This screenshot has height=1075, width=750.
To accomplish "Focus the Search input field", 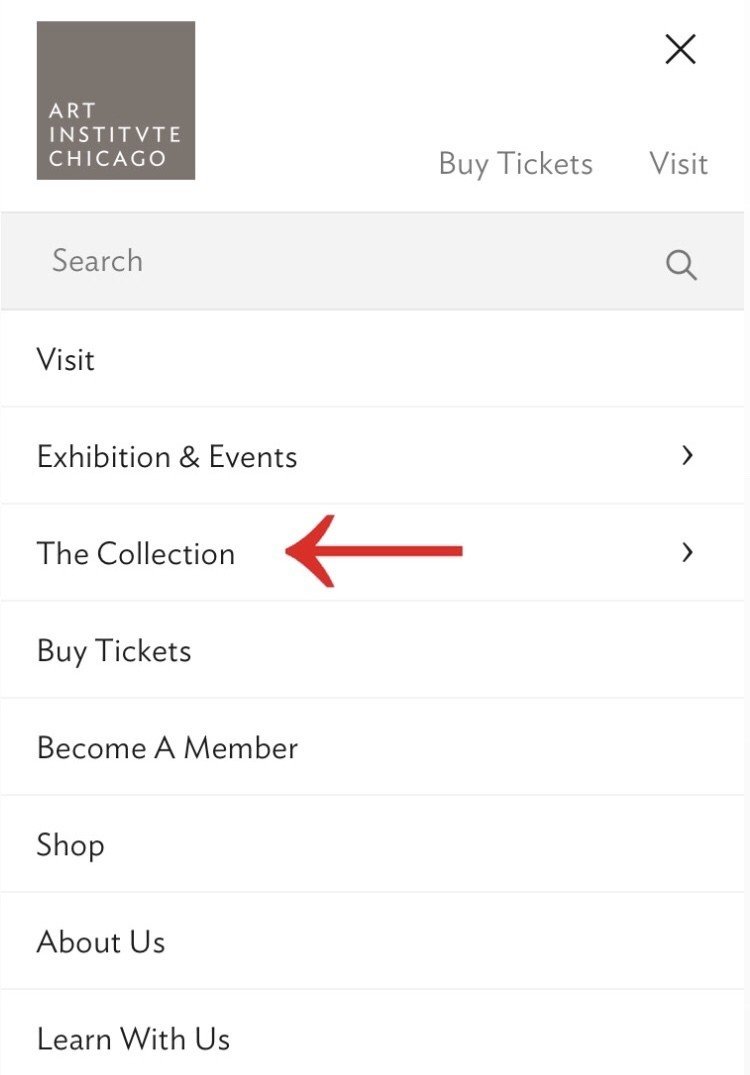I will pos(372,261).
